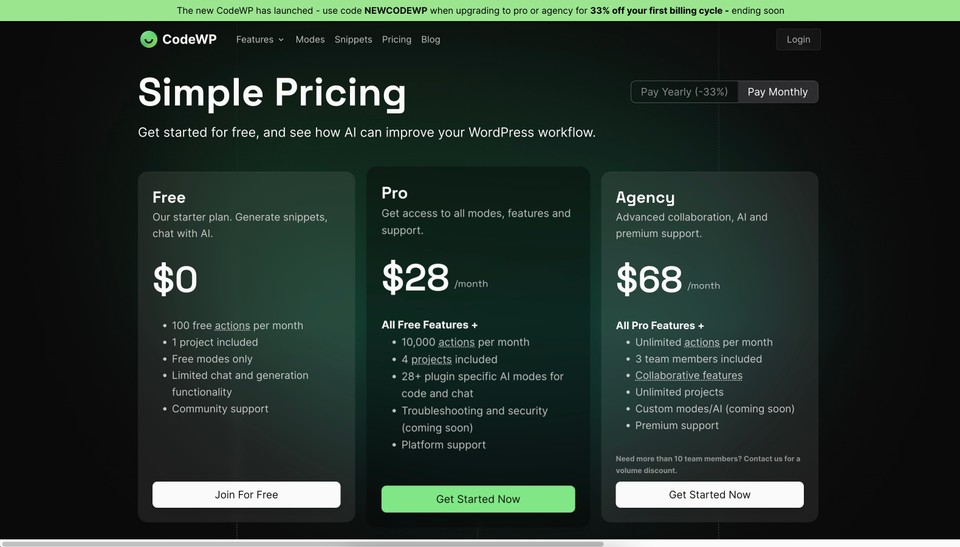Click underlined projects in Pro plan

[431, 360]
